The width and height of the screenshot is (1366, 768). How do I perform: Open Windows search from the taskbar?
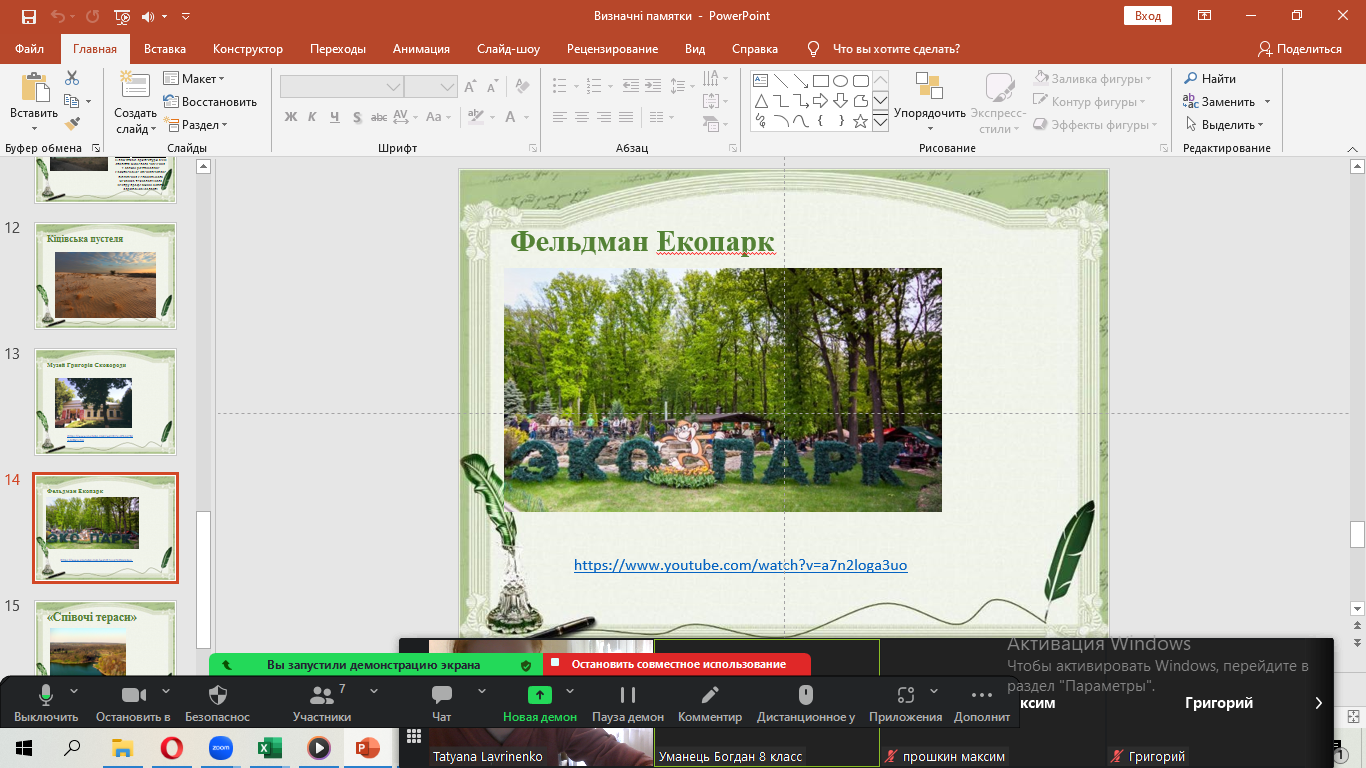tap(73, 747)
